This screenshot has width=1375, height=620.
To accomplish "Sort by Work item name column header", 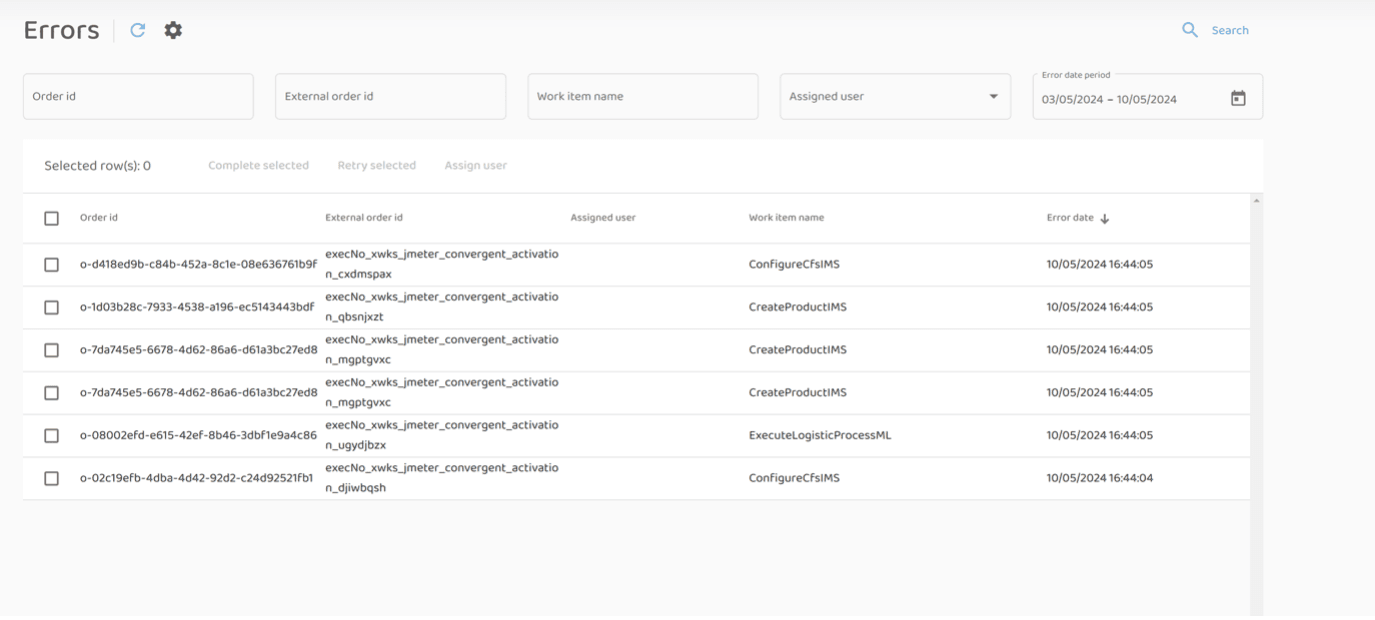I will tap(786, 218).
